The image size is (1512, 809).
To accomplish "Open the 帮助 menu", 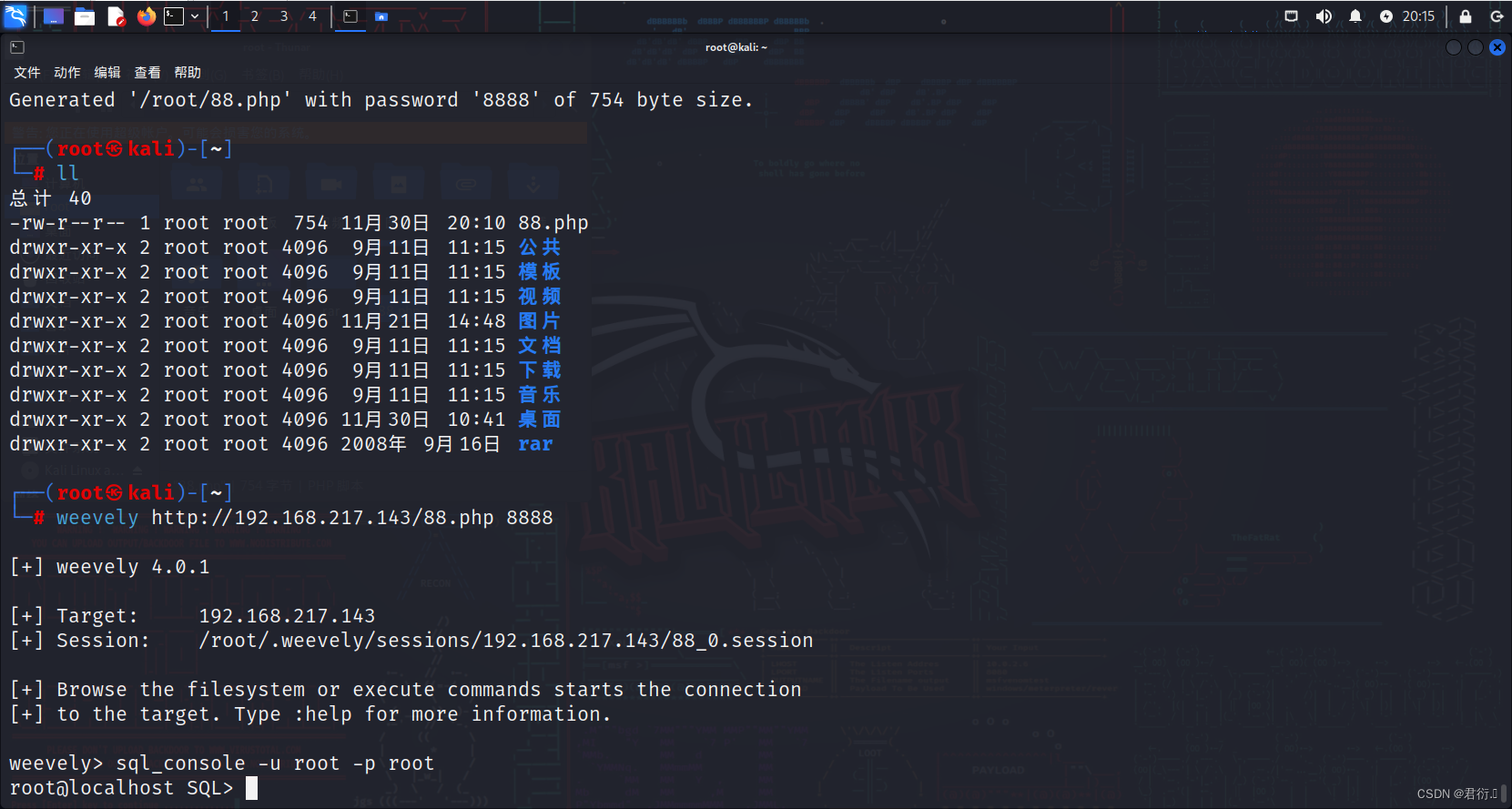I will [x=188, y=73].
